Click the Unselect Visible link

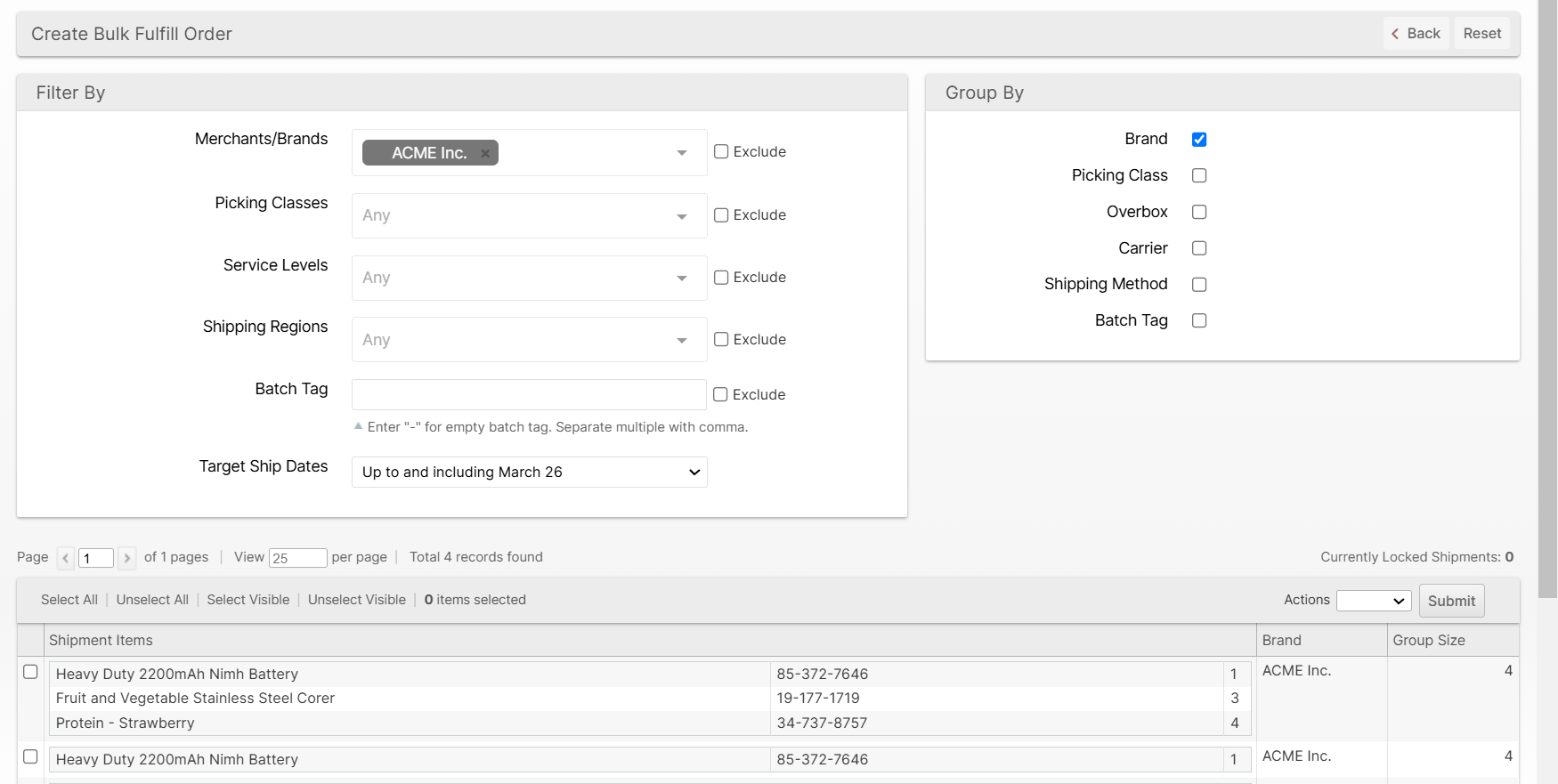click(356, 600)
